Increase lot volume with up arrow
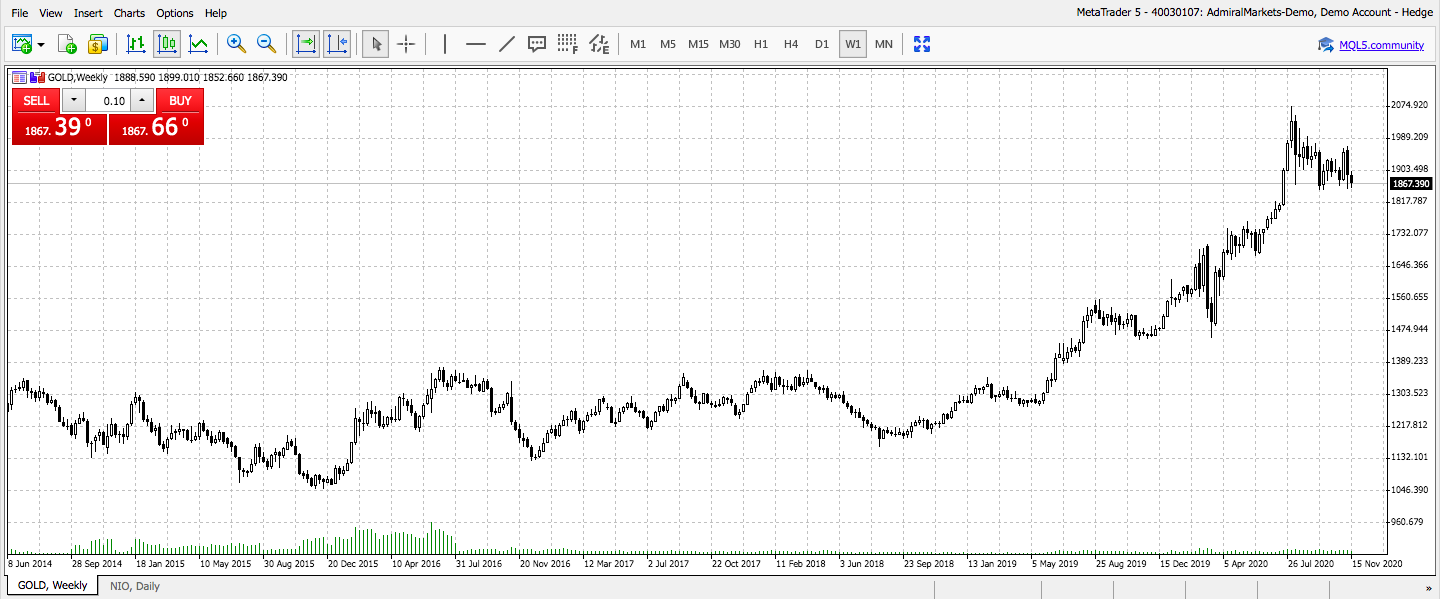This screenshot has height=599, width=1440. pos(142,100)
